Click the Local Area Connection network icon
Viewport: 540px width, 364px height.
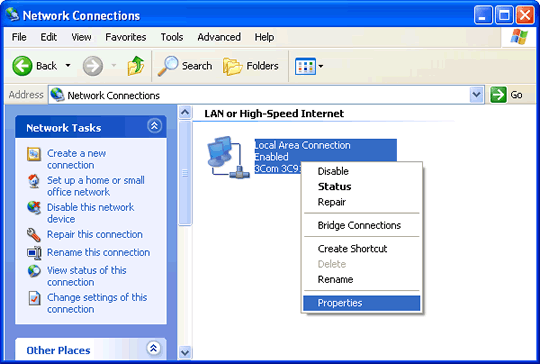point(228,157)
